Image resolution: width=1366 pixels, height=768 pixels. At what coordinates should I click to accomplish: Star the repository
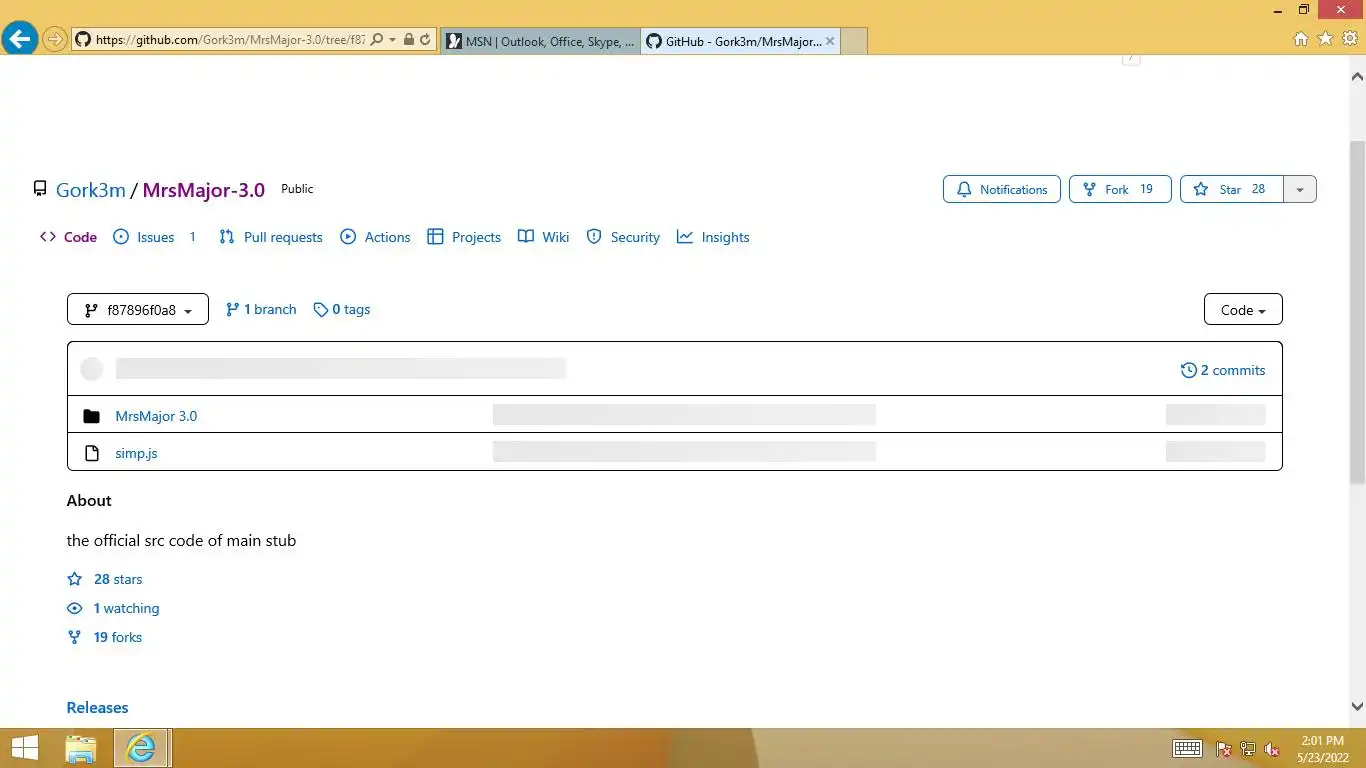[1231, 189]
